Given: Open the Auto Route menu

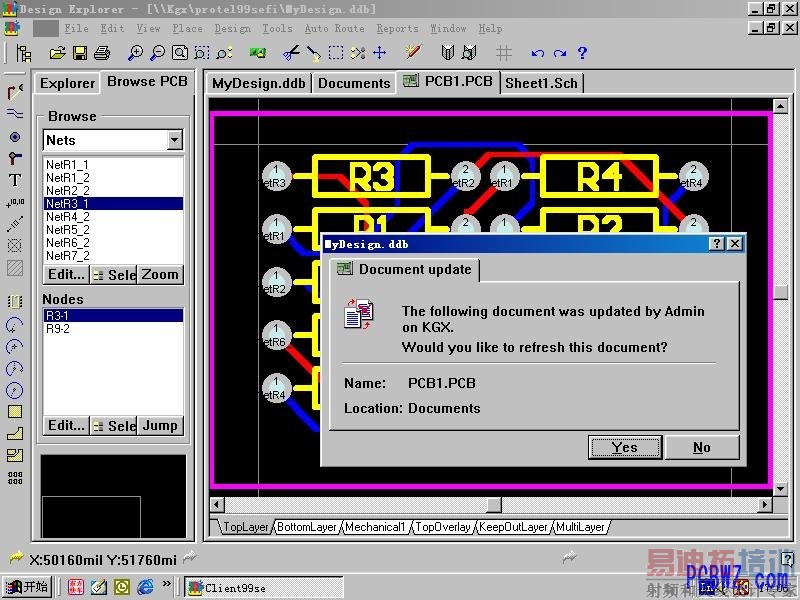Looking at the screenshot, I should 335,29.
